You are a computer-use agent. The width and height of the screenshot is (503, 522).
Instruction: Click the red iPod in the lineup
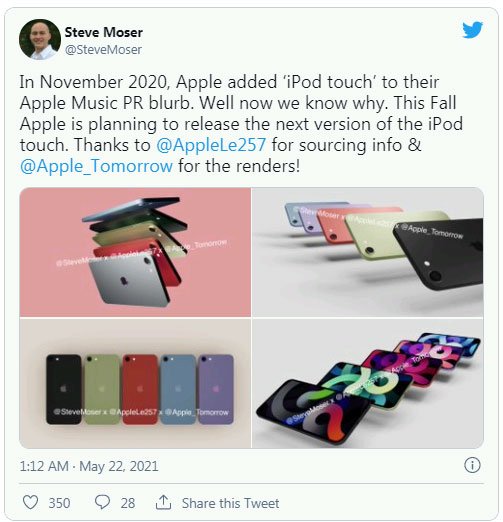coord(140,389)
